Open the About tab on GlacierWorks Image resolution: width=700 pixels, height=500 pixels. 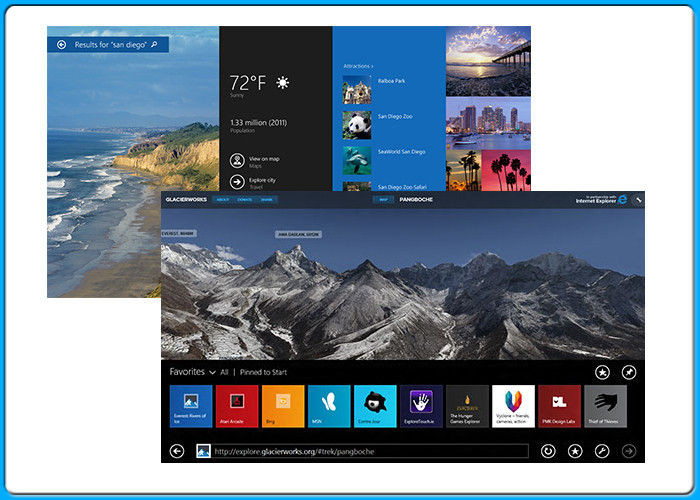[222, 200]
